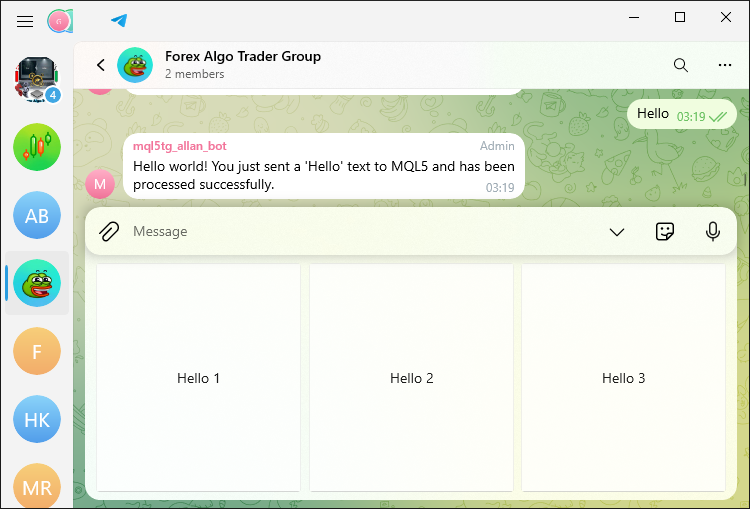This screenshot has height=509, width=750.
Task: Click the Forex Algo Trader Group title
Action: (x=243, y=56)
